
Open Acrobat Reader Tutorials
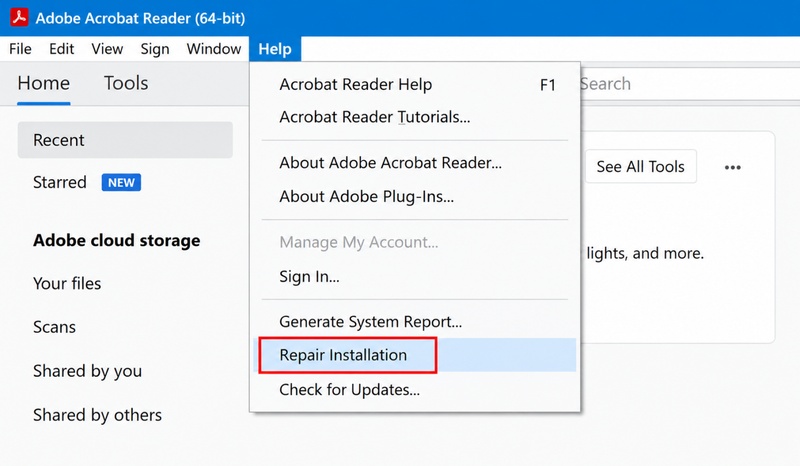[415, 117]
